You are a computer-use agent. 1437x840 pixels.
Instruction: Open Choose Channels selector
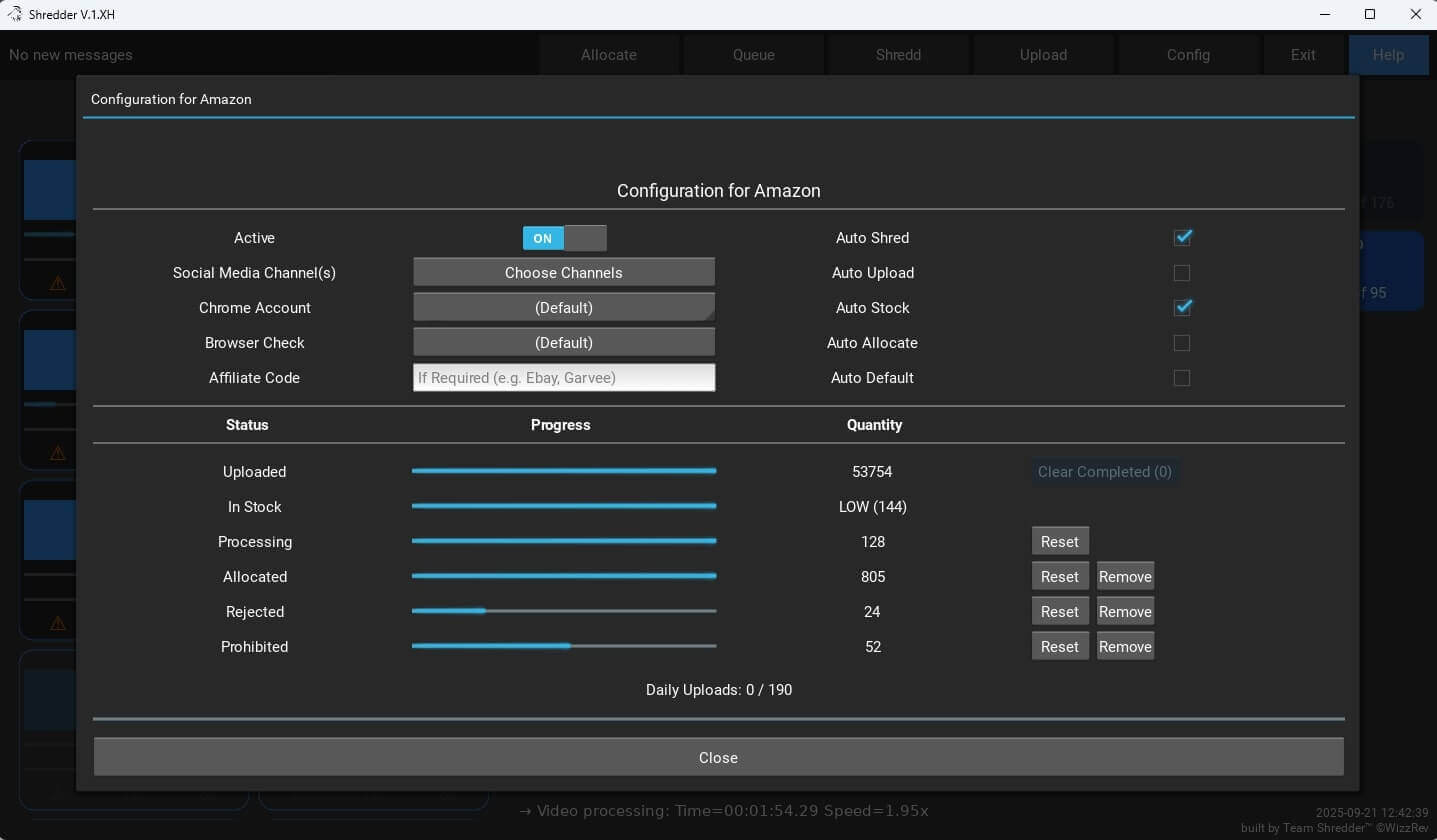[564, 273]
